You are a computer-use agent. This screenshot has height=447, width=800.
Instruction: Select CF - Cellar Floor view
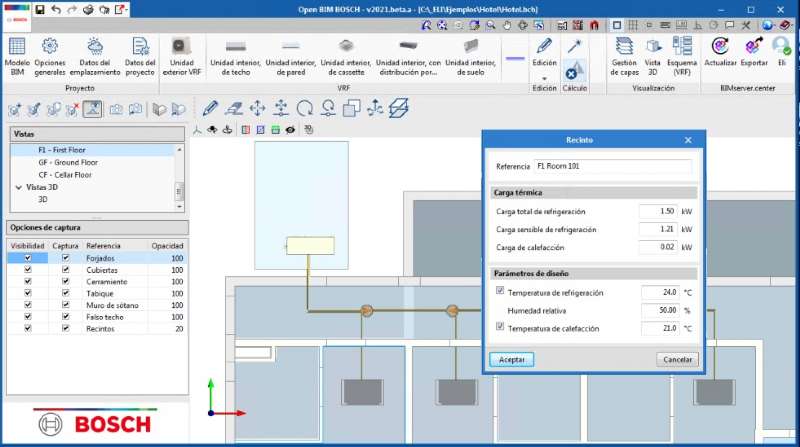[65, 175]
